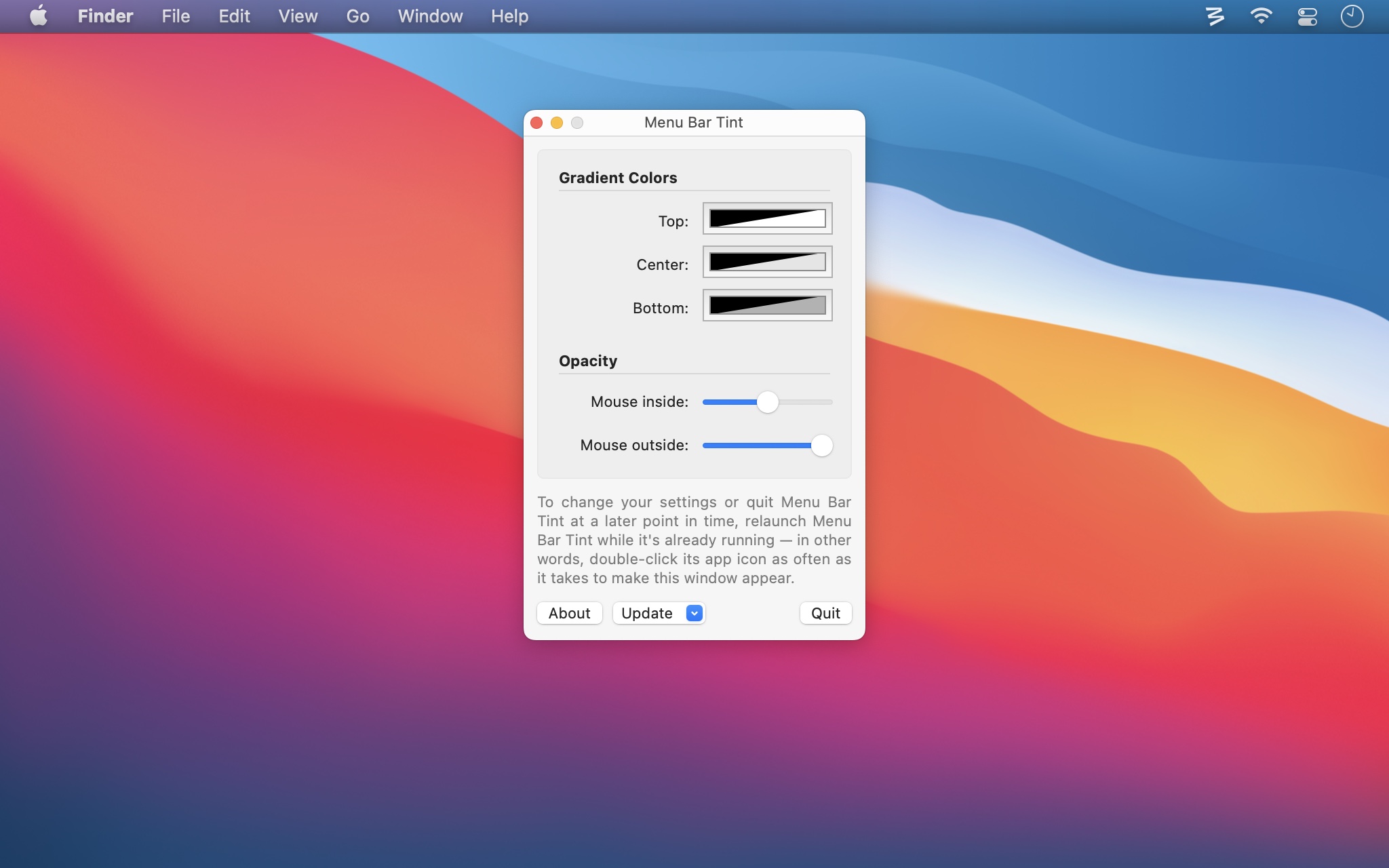Open the View menu

(297, 16)
